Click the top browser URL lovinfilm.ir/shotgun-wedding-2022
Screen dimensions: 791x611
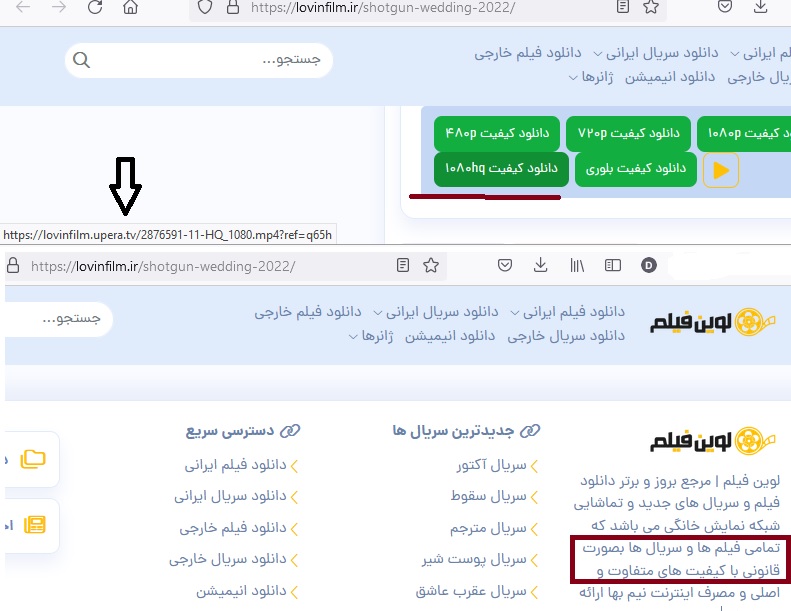383,8
